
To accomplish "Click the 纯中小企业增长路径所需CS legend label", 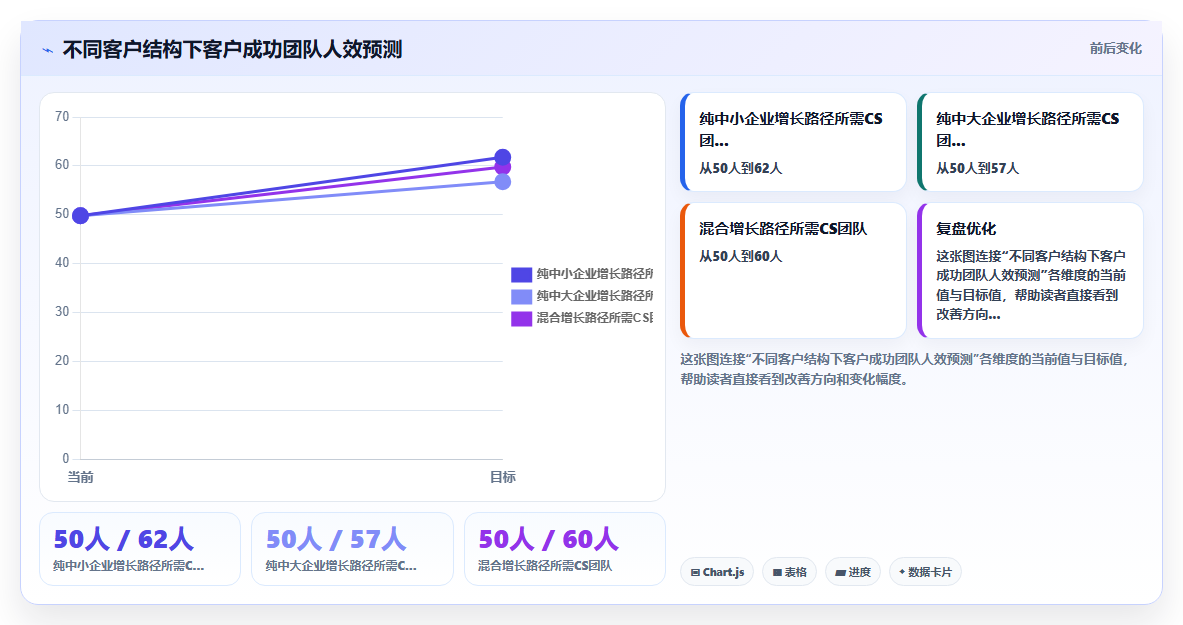I will (x=595, y=274).
